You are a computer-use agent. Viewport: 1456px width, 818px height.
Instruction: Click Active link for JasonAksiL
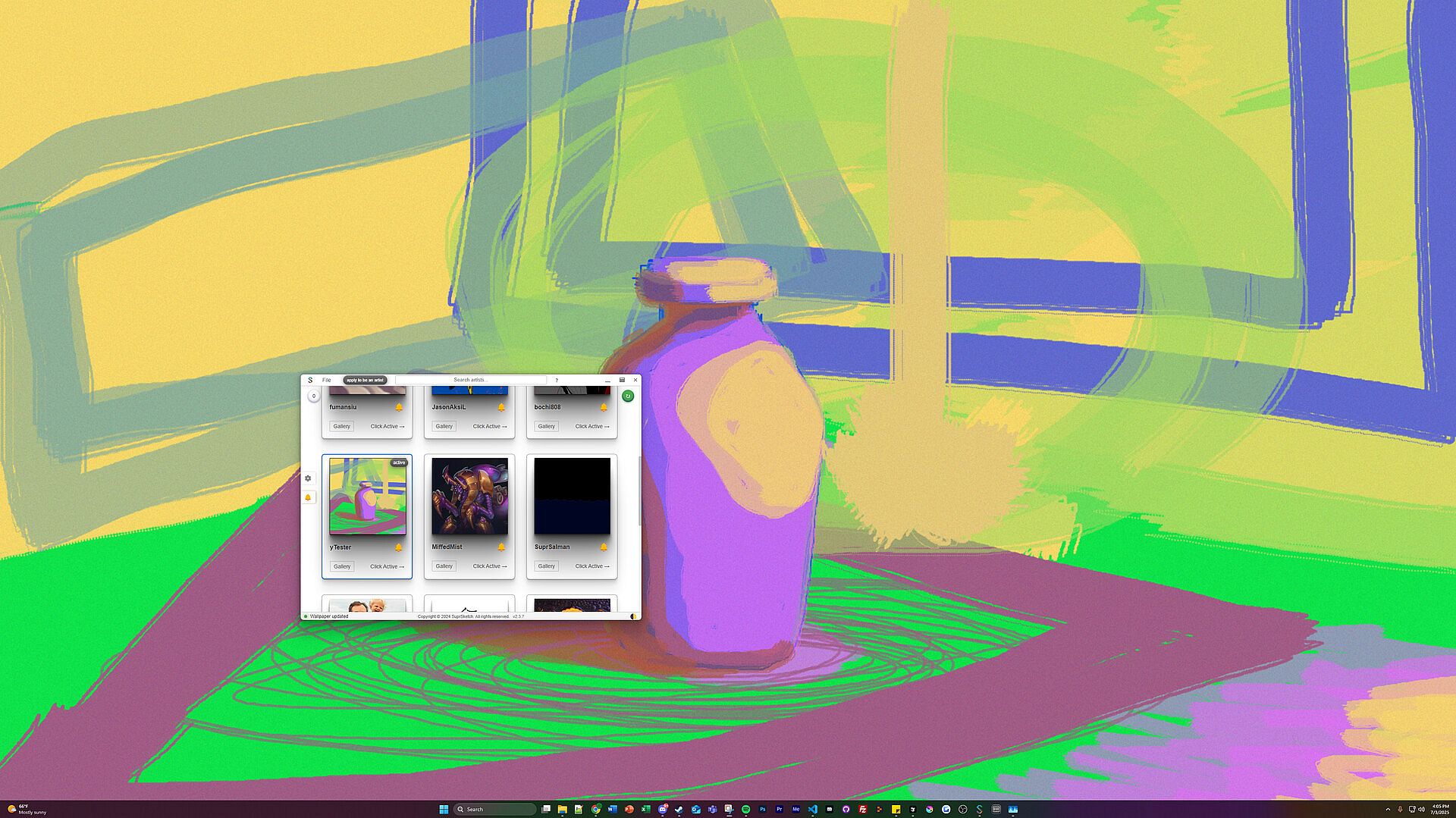coord(490,426)
